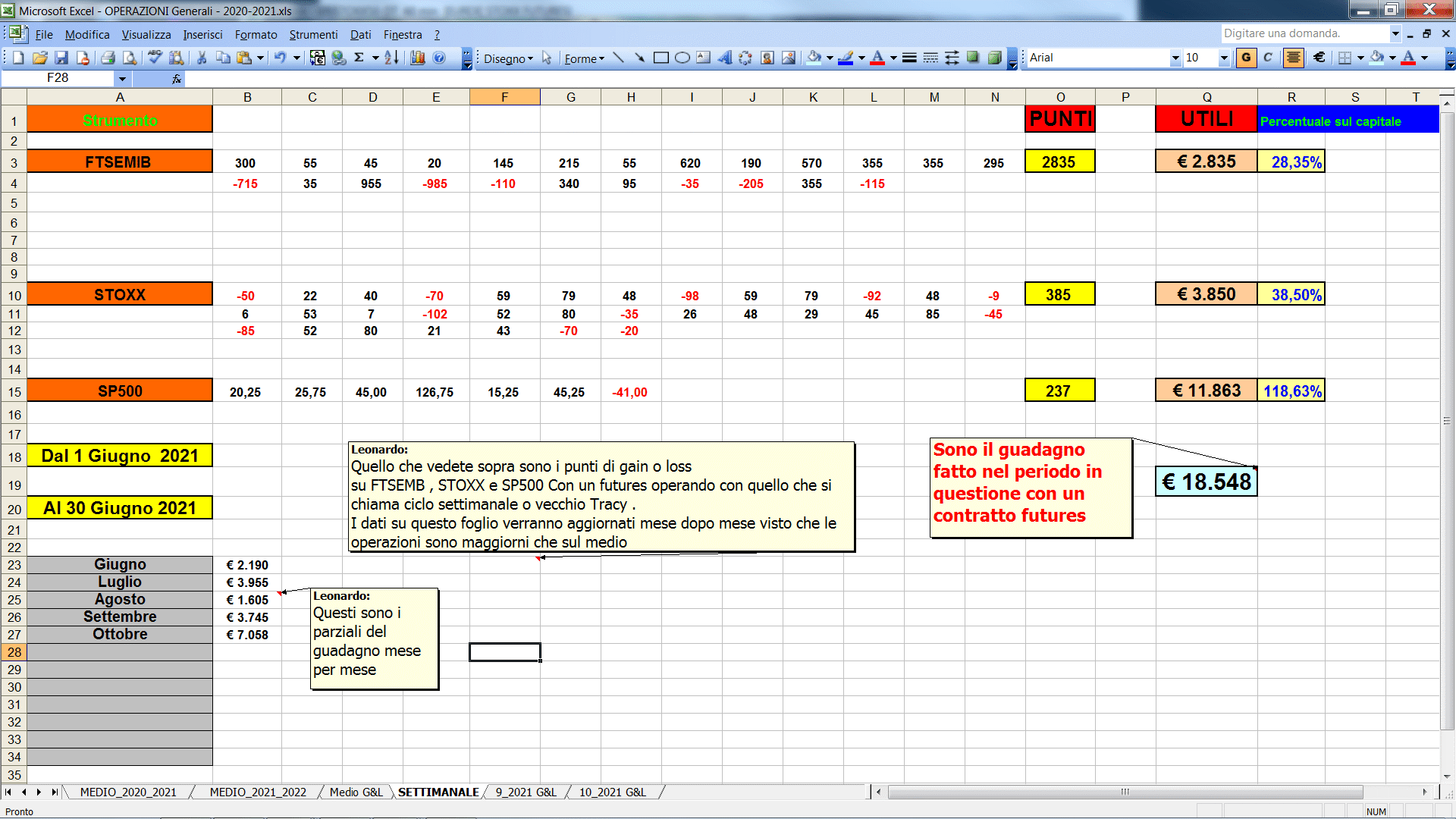Toggle Italic (C) formatting

1268,58
